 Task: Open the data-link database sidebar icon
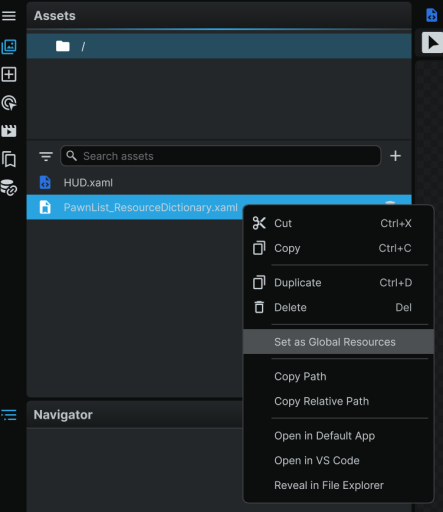click(x=9, y=187)
